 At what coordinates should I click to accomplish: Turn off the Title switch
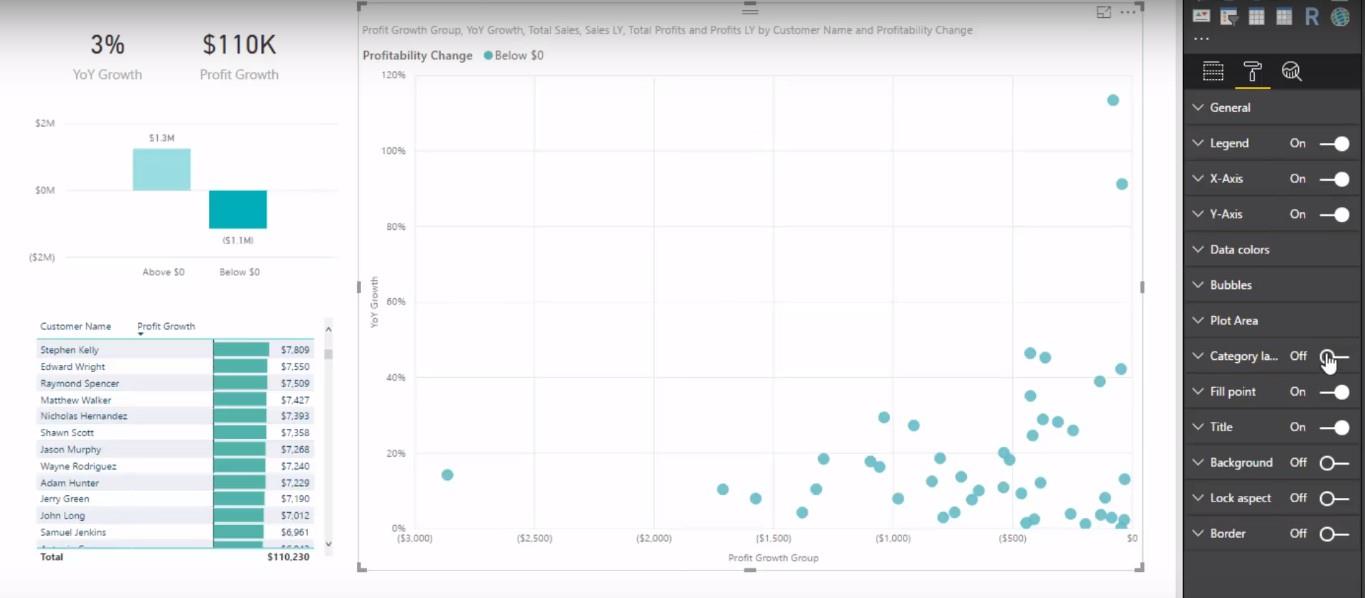tap(1334, 427)
